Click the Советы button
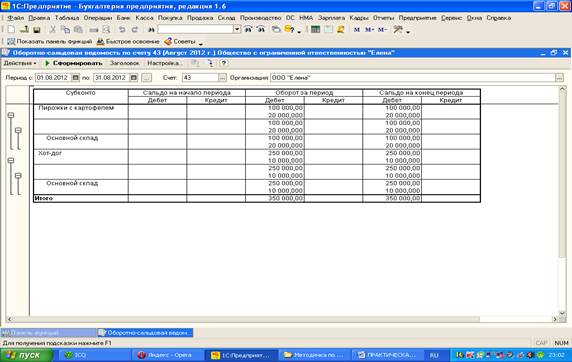 click(180, 42)
